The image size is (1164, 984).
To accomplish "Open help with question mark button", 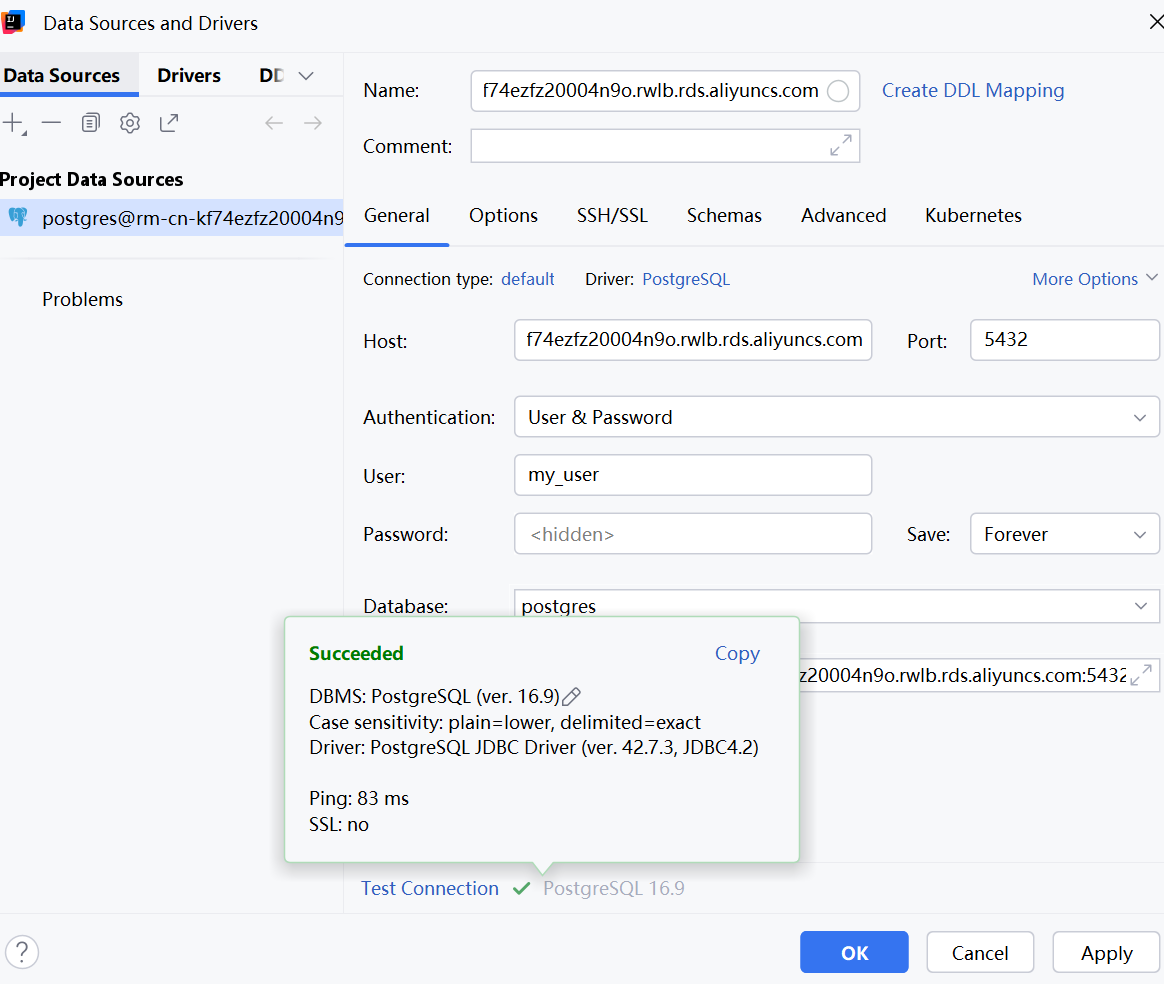I will 22,952.
